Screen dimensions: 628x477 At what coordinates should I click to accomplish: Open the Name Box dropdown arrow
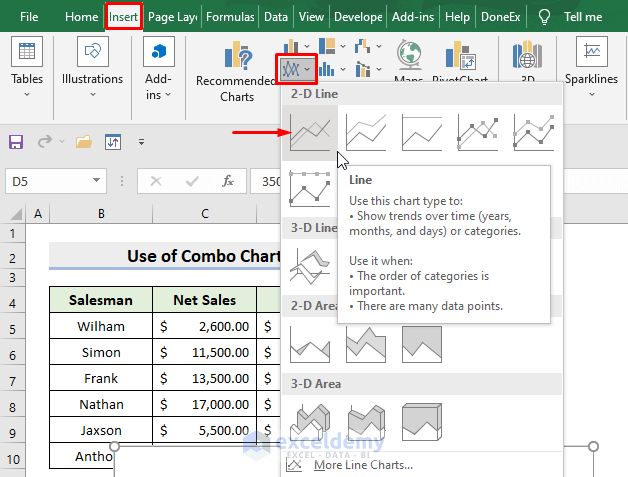[x=96, y=180]
